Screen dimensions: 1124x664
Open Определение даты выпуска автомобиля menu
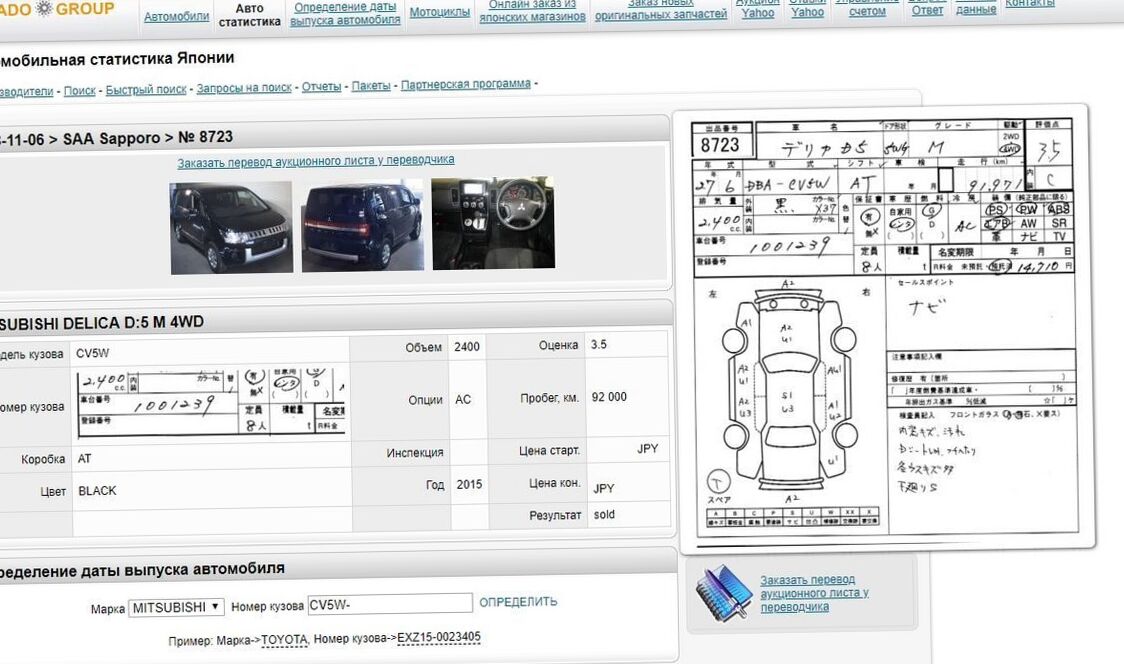[345, 14]
